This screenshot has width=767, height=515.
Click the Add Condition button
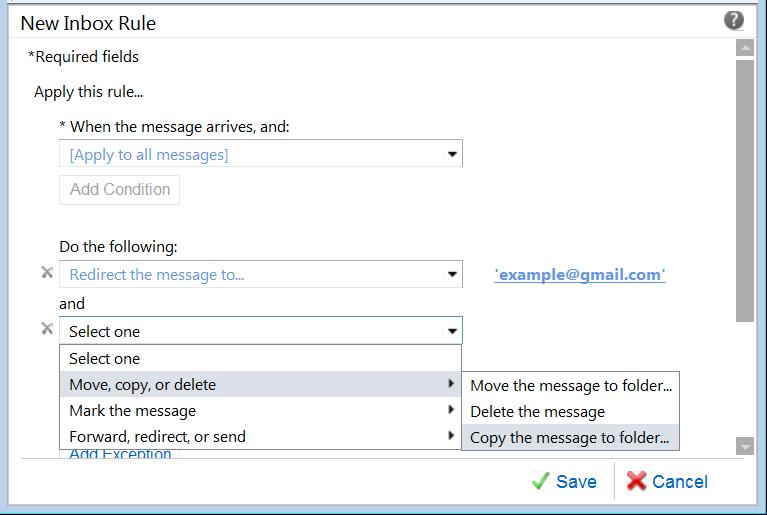coord(120,189)
